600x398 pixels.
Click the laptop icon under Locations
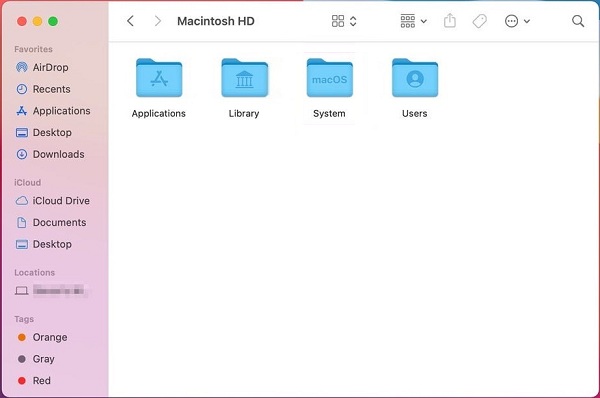[21, 291]
